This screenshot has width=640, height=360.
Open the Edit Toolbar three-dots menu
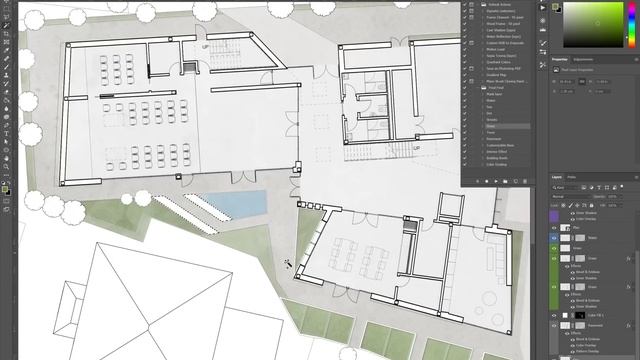pyautogui.click(x=6, y=175)
